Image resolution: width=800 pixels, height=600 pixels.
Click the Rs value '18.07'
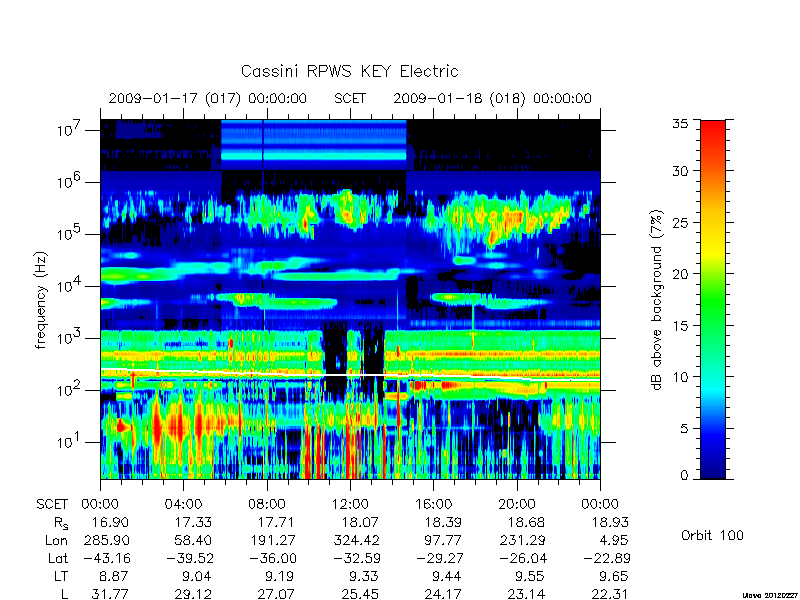click(360, 522)
